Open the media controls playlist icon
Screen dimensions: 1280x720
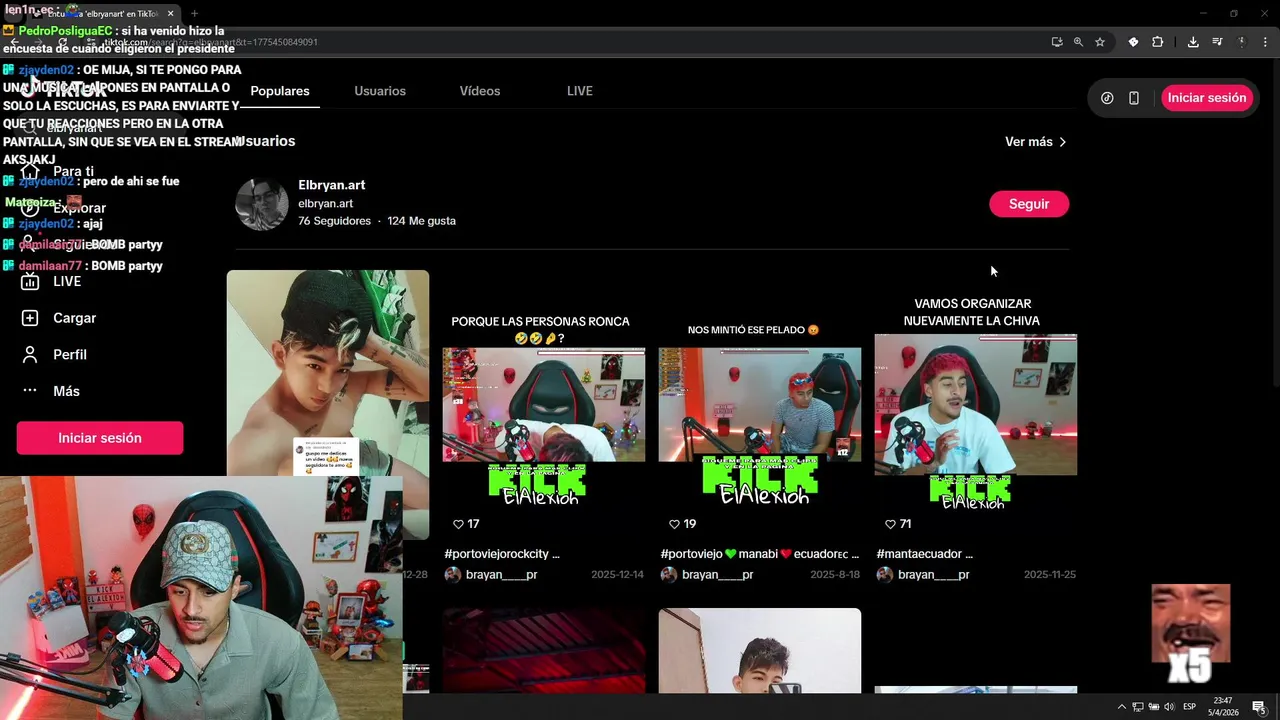(1217, 42)
